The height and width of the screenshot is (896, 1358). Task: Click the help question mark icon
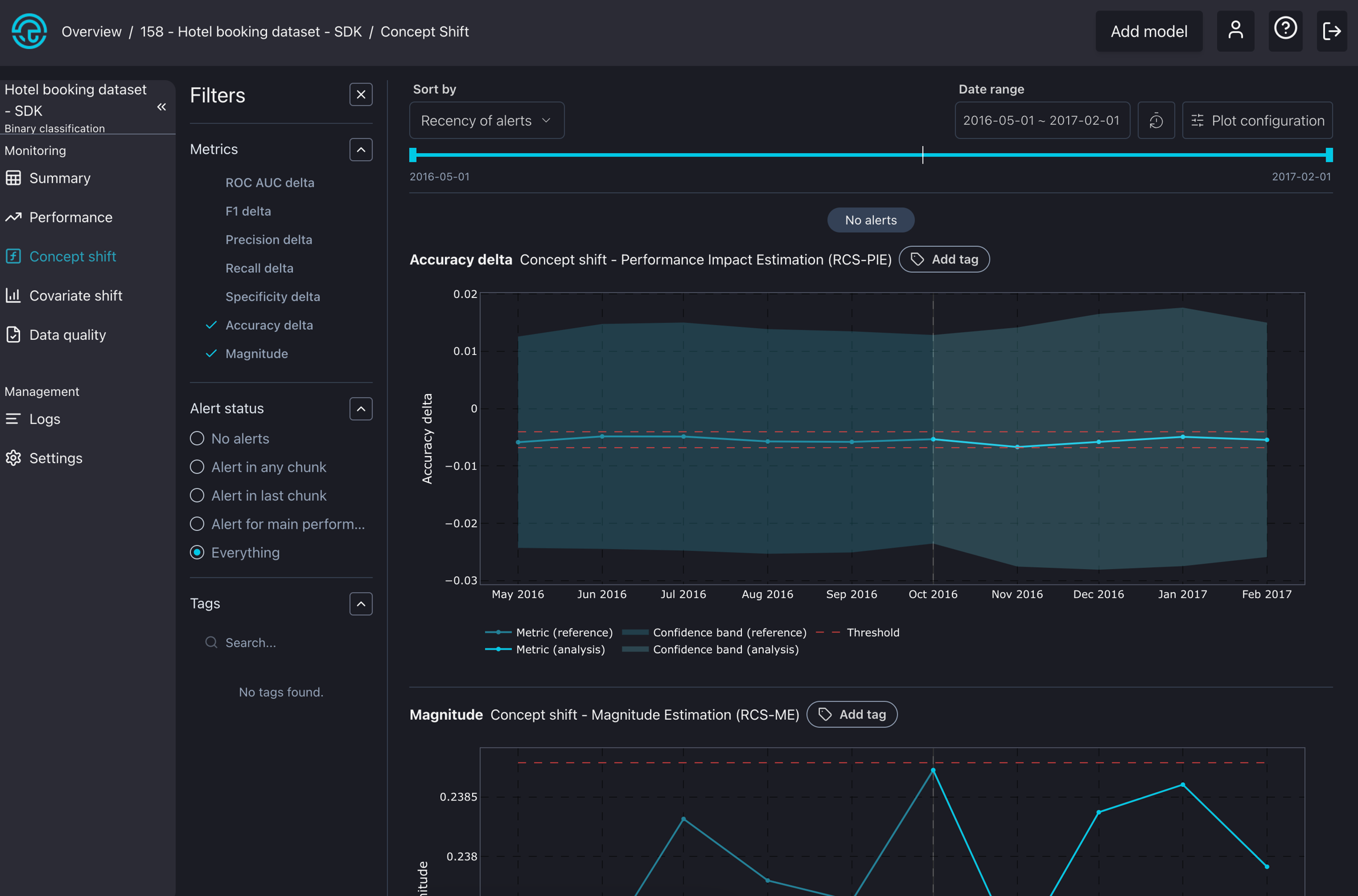pyautogui.click(x=1285, y=29)
